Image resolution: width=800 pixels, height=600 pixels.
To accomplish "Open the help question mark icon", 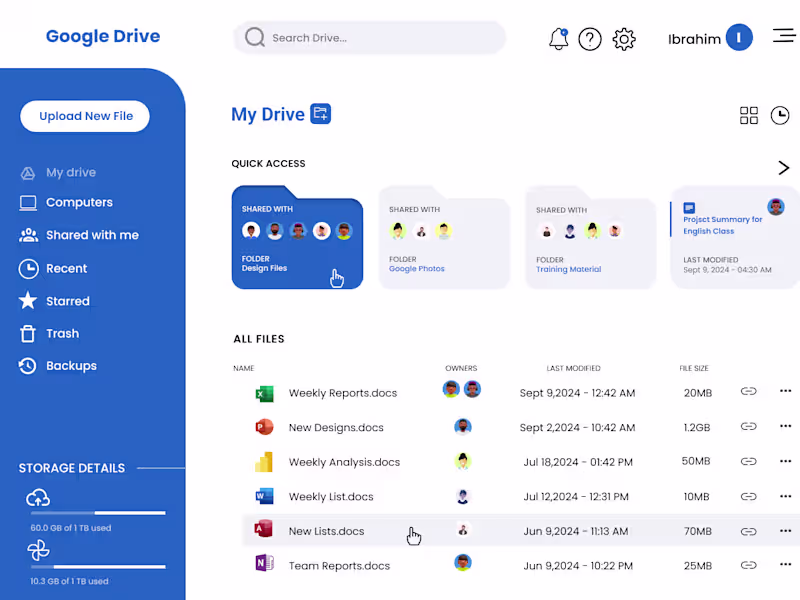I will [590, 39].
